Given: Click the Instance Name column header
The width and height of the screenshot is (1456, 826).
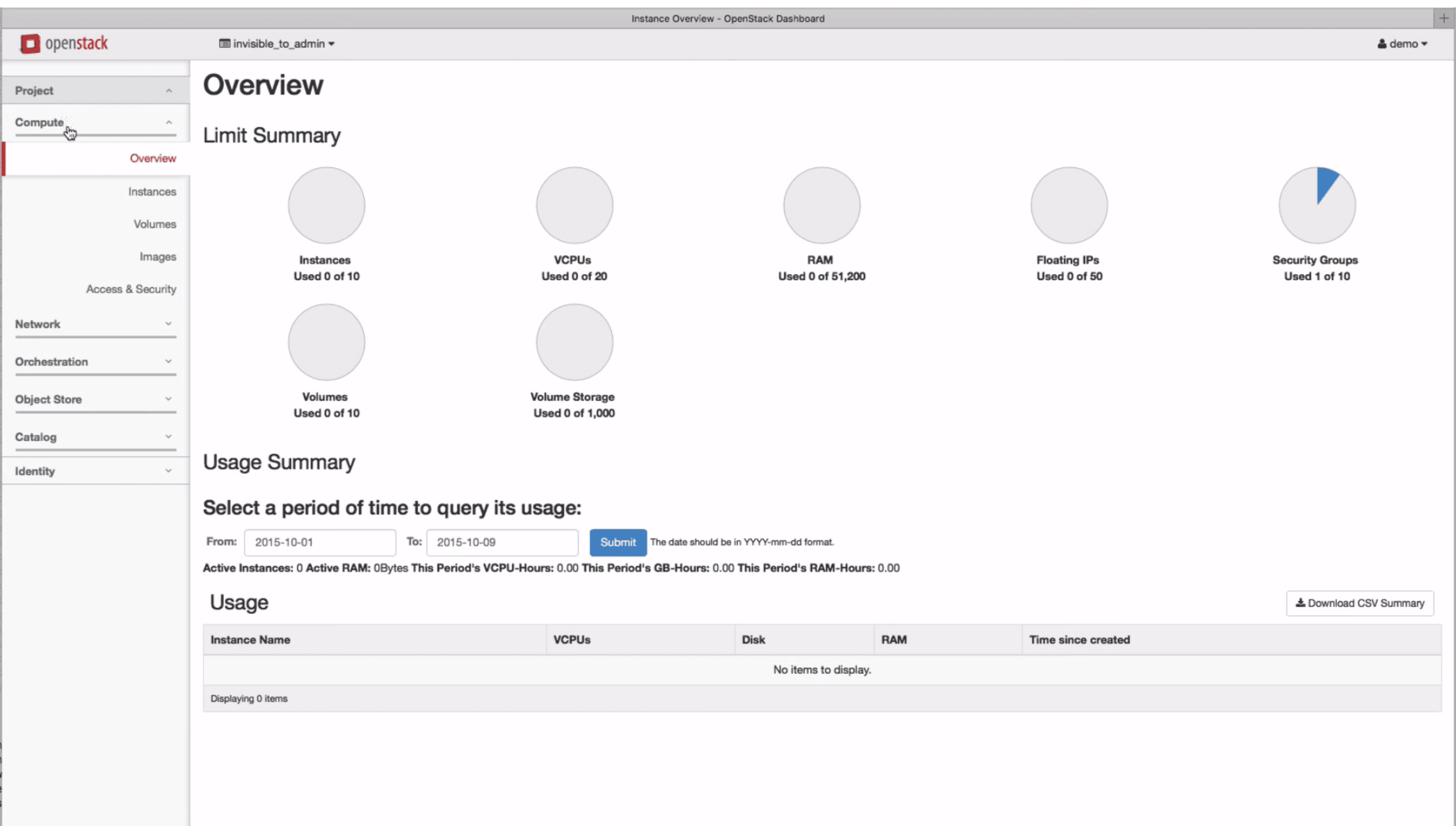Looking at the screenshot, I should (x=250, y=640).
